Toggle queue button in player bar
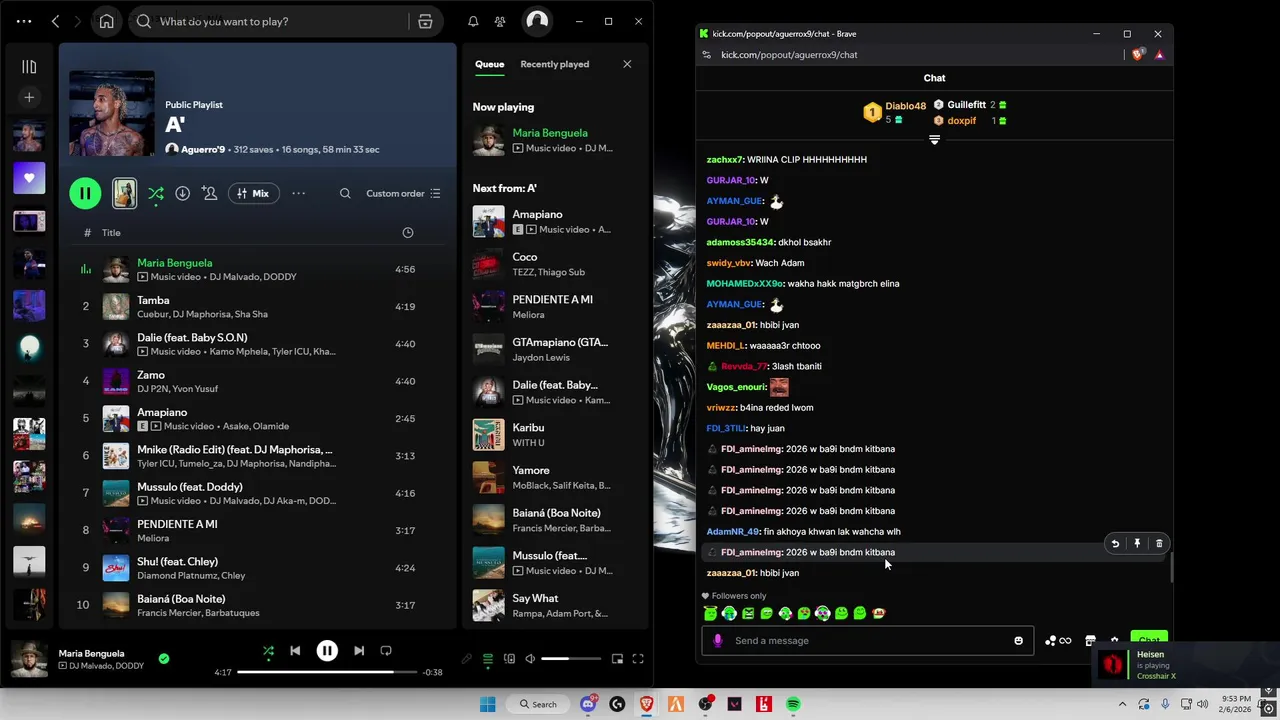Viewport: 1280px width, 720px height. pos(488,659)
